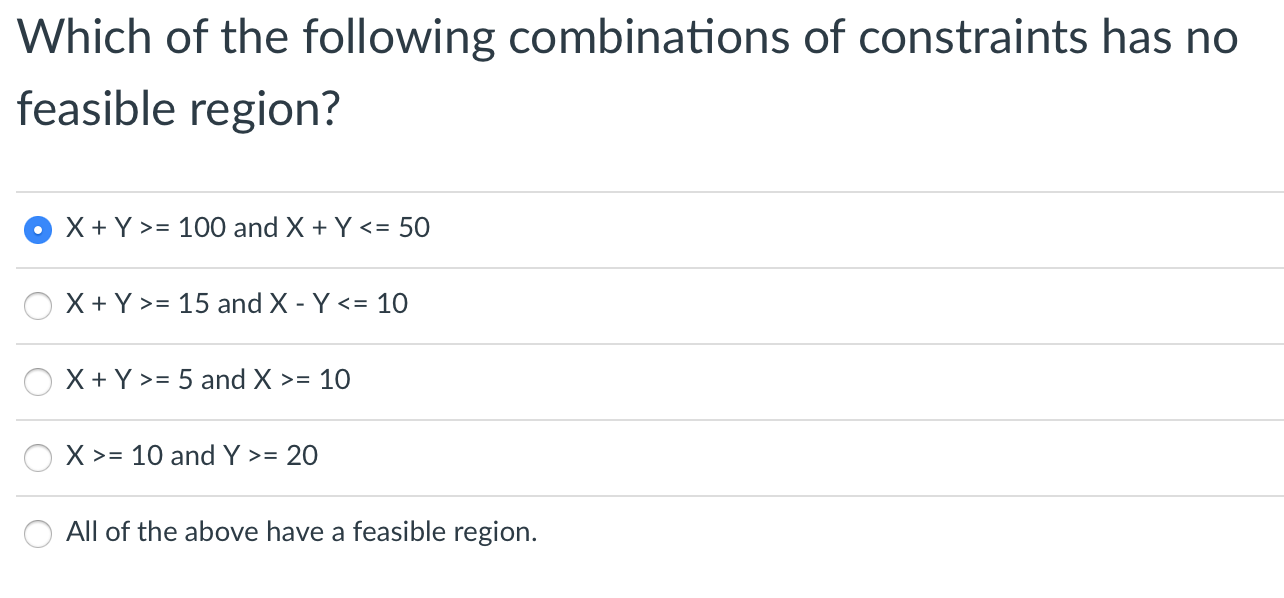Select radio button for "X + Y >= 100 and X + Y <= 50"
1284x598 pixels.
click(37, 230)
